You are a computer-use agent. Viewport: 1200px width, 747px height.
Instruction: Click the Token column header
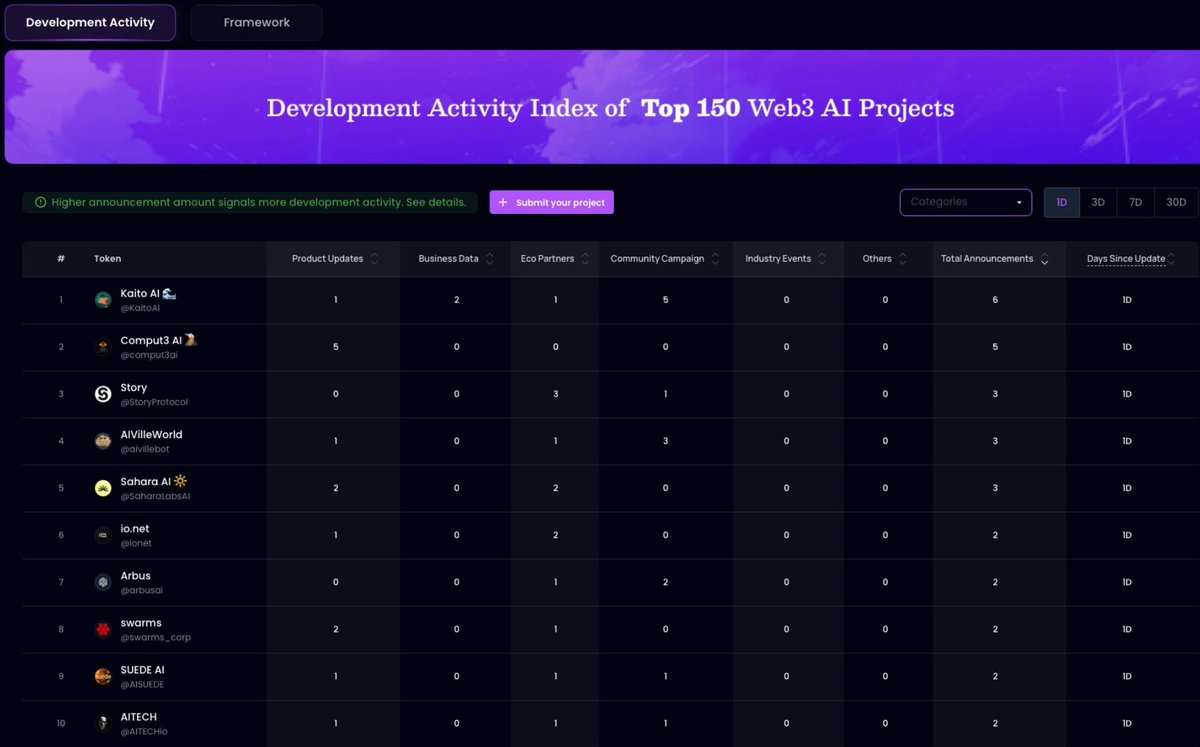[x=107, y=259]
